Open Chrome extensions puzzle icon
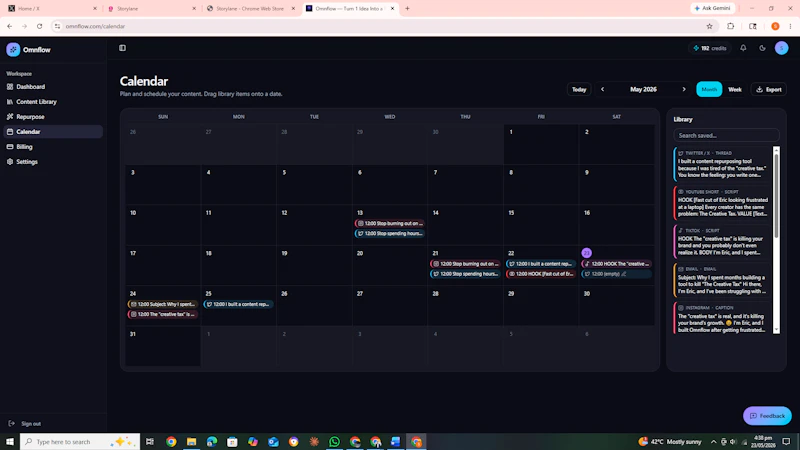800x450 pixels. tap(731, 26)
